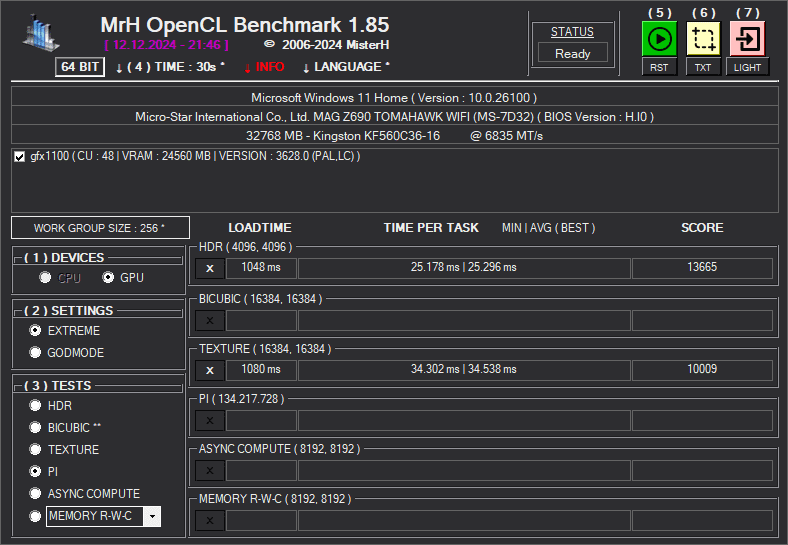
Task: Select the BICUBIC test radio button
Action: point(35,427)
